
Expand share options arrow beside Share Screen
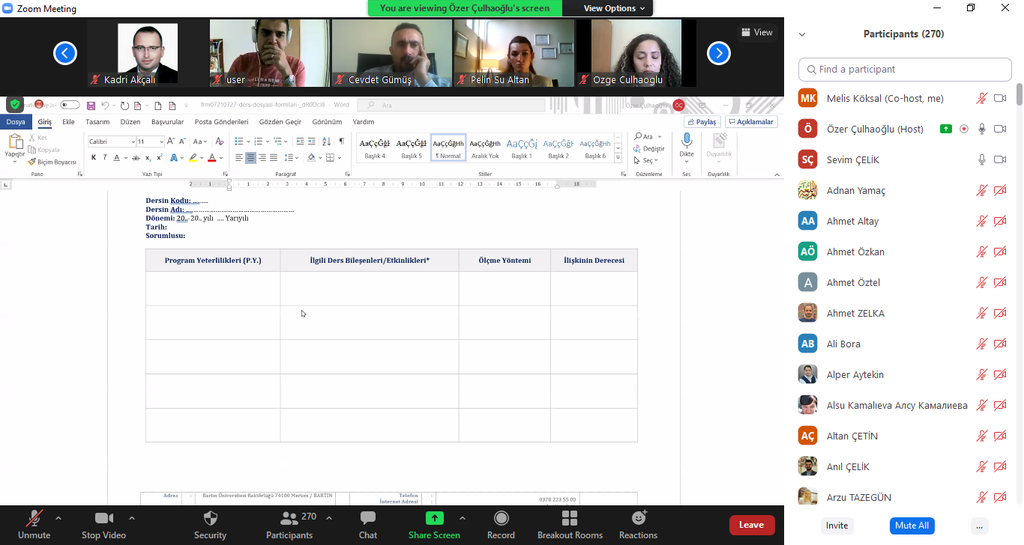pos(462,518)
